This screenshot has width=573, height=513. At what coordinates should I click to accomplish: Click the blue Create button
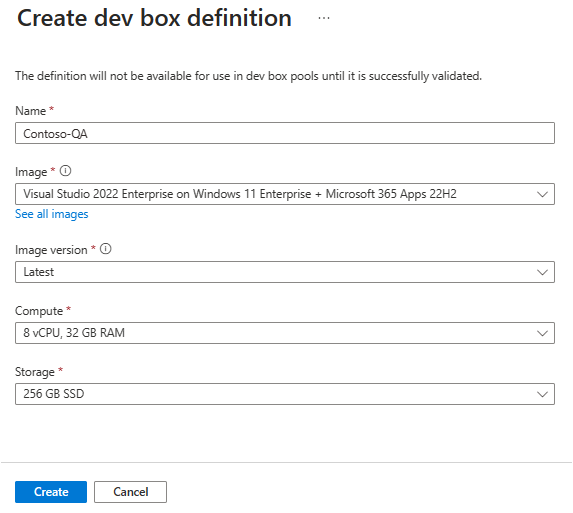[51, 492]
